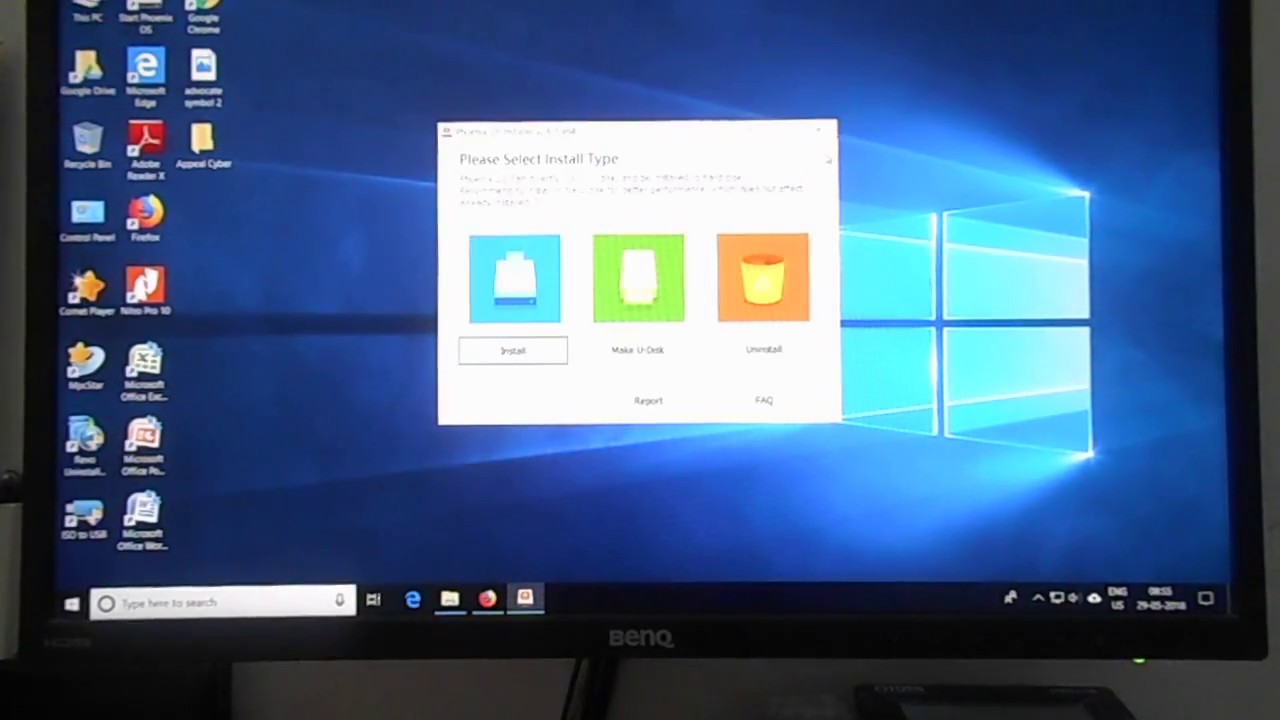Launch Microsoft Office Excel shortcut

tap(144, 373)
